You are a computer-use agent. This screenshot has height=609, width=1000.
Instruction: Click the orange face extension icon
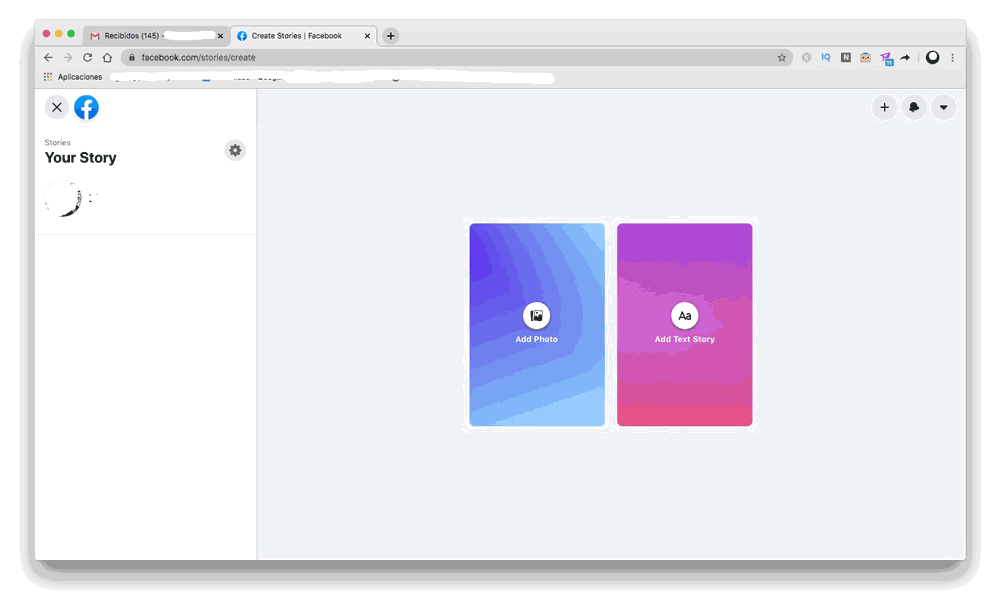coord(865,57)
